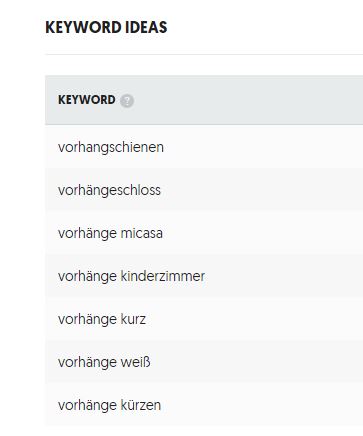Click the word kinderzimmer in keyword list

[163, 276]
